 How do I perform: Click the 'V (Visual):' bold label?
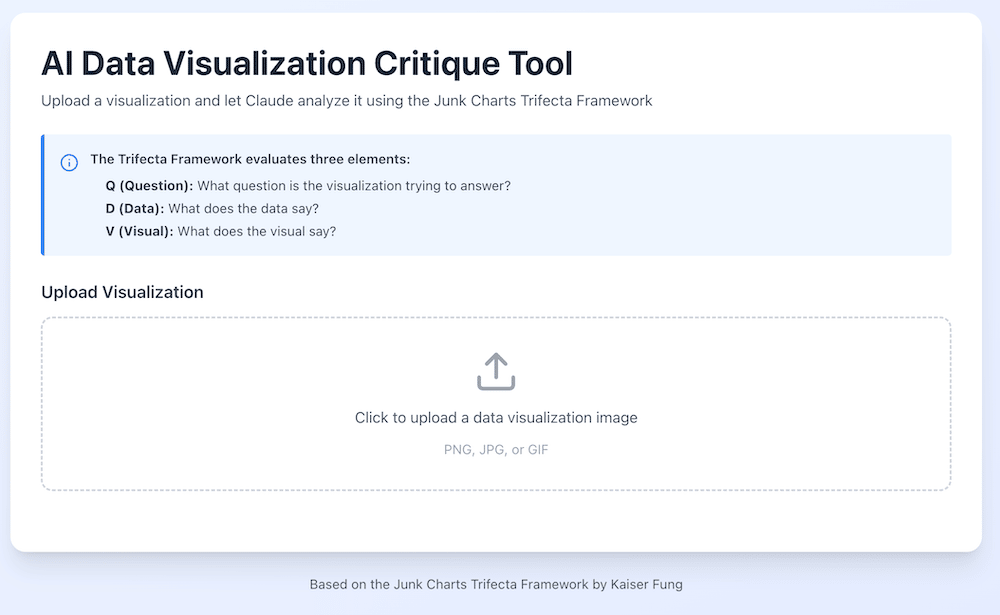(x=139, y=231)
